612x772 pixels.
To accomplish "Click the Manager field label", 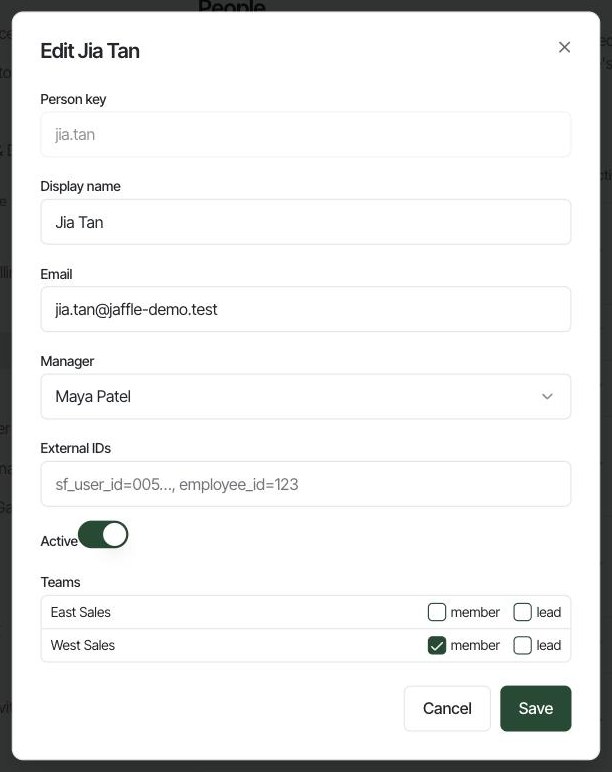I will [67, 361].
